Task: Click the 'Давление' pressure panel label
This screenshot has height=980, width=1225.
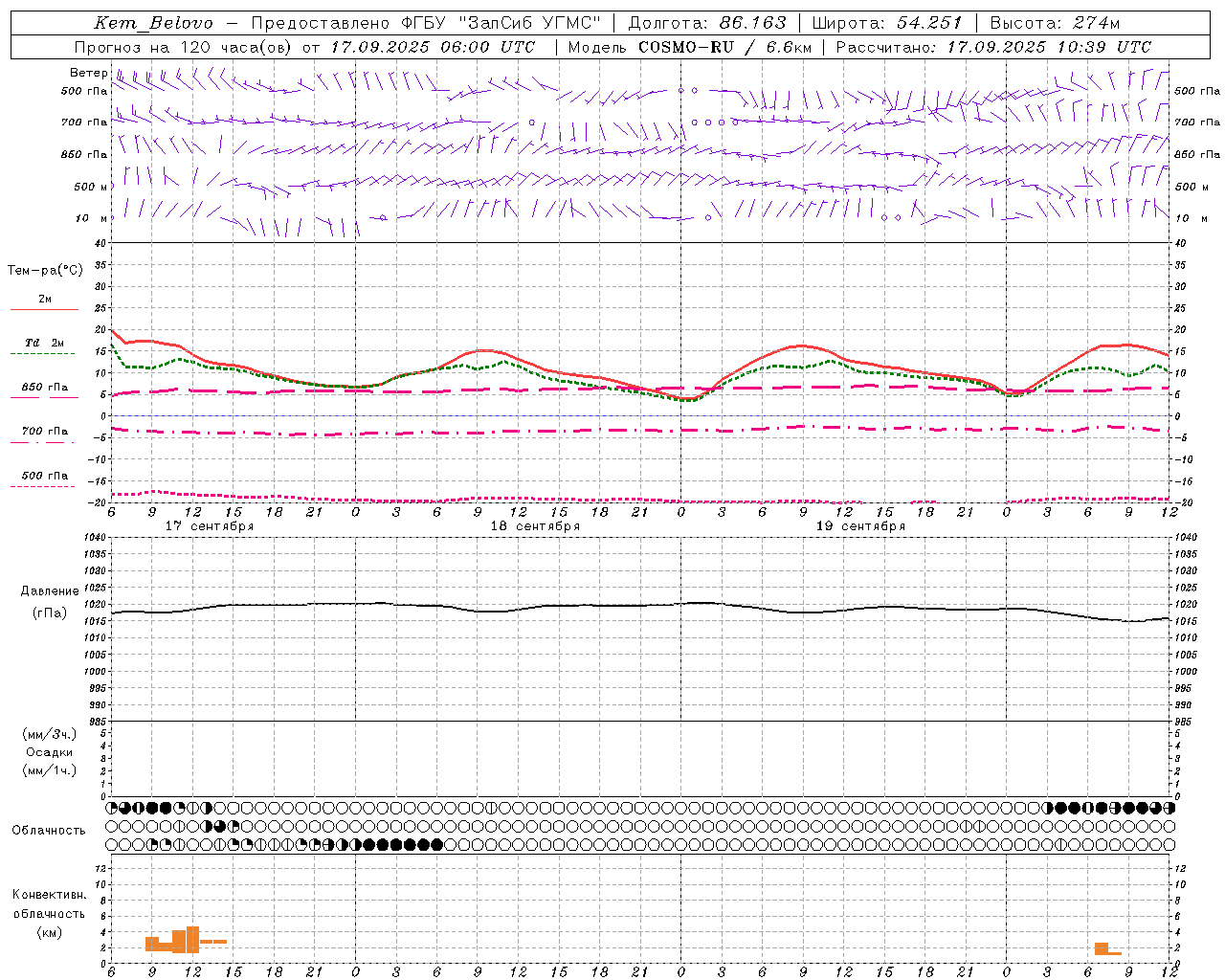Action: tap(50, 591)
